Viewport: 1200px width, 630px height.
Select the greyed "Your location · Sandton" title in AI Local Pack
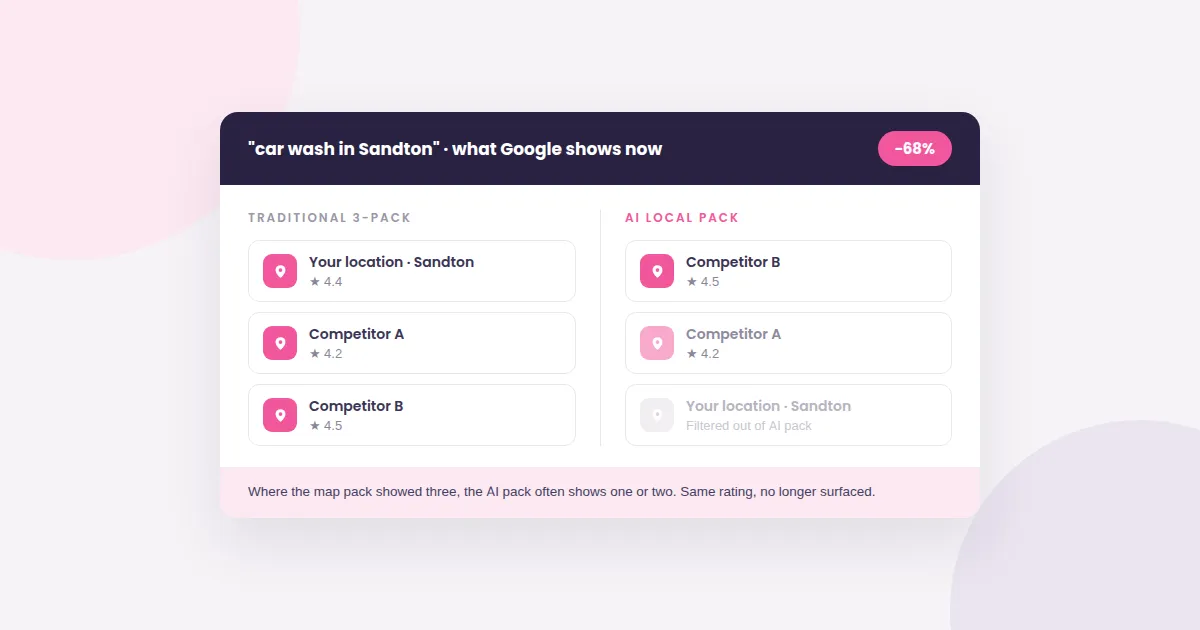768,406
